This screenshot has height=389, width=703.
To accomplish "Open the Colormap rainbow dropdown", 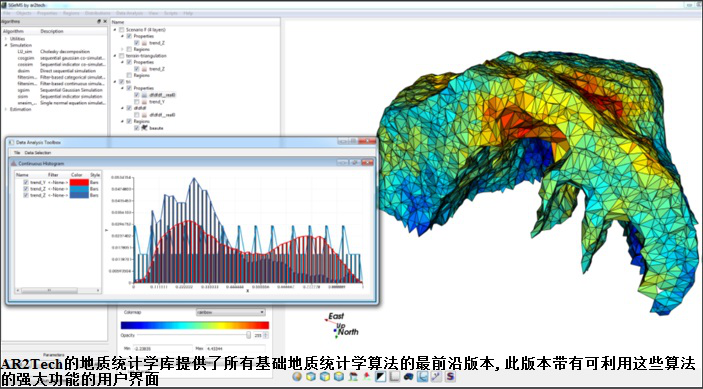I will (230, 312).
